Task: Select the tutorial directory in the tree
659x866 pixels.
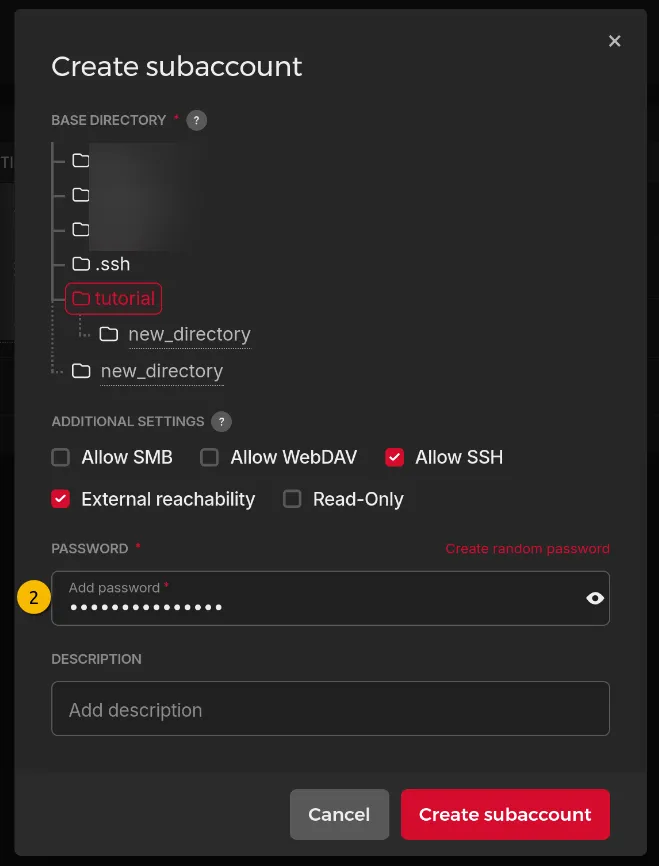Action: tap(124, 298)
